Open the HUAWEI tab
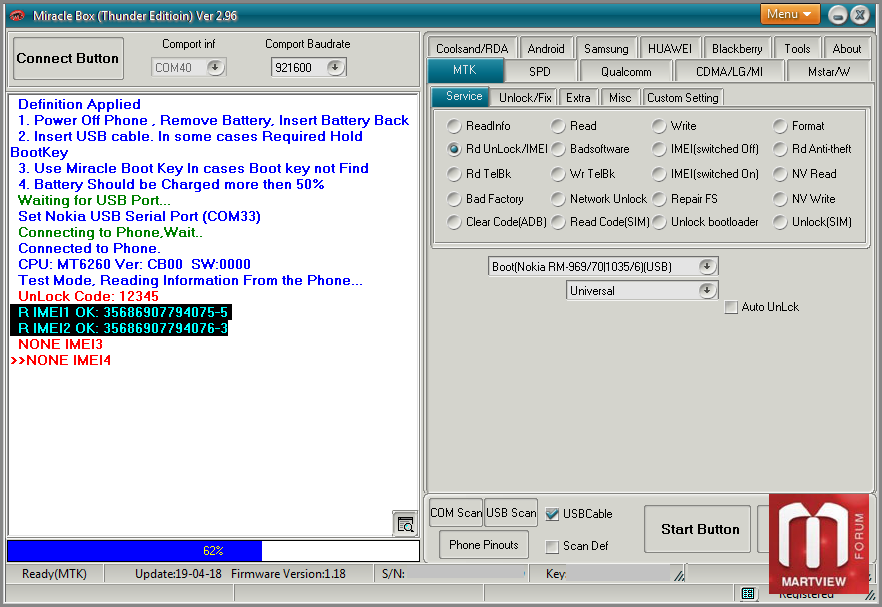The width and height of the screenshot is (882, 607). pyautogui.click(x=669, y=48)
